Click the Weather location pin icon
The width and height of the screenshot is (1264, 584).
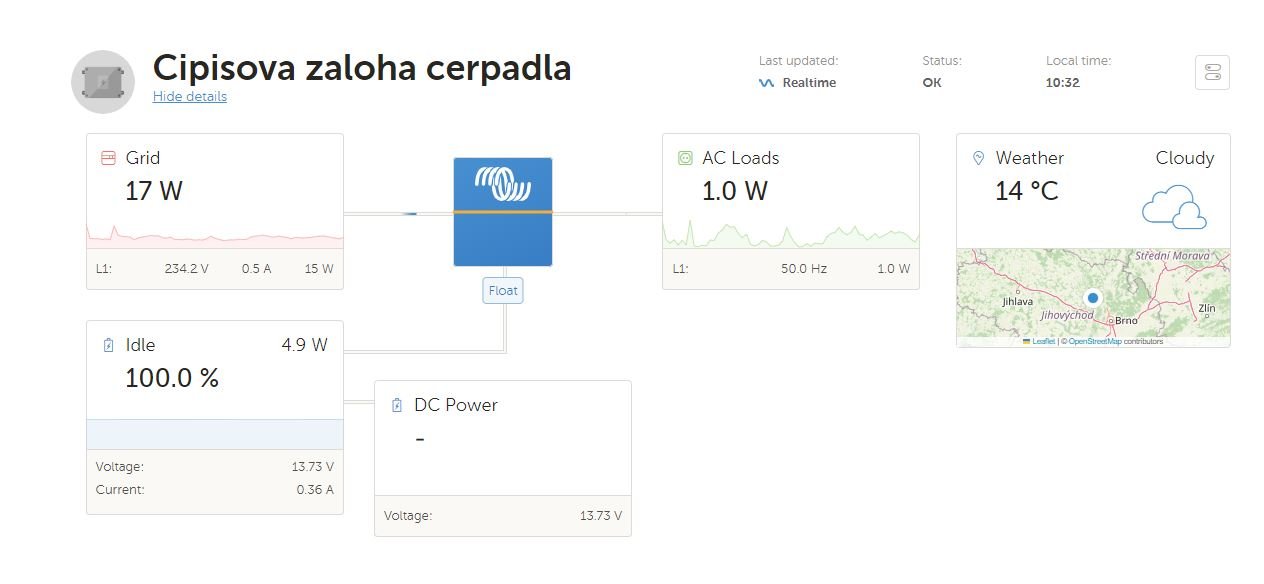pos(978,158)
